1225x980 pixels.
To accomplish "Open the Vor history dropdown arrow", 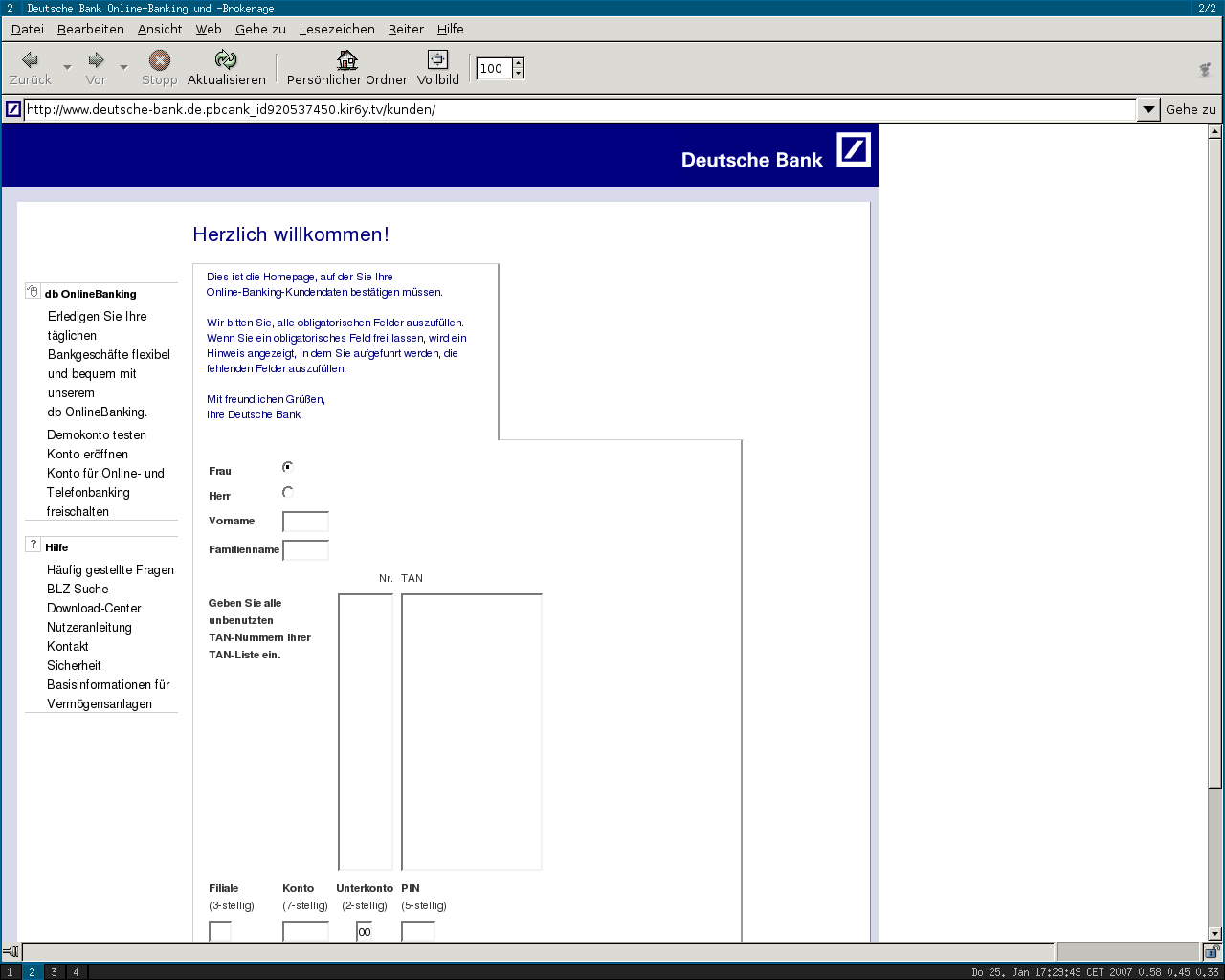I will click(x=123, y=67).
